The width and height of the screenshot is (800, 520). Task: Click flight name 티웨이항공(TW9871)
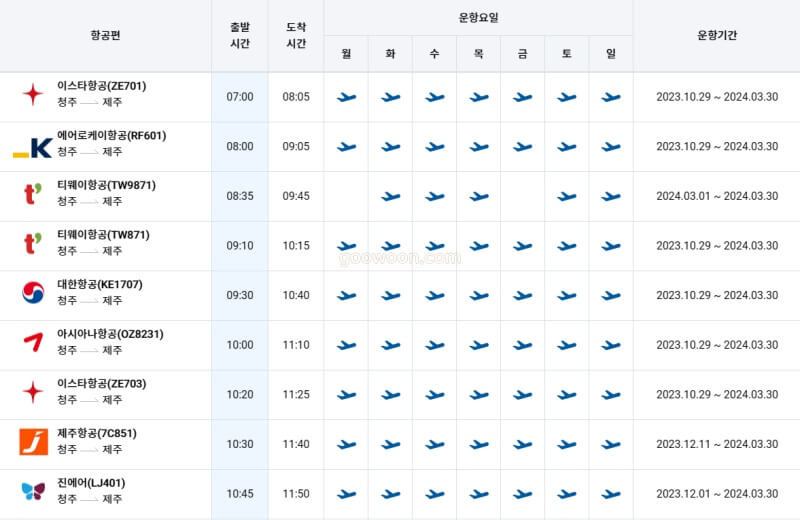coord(106,185)
